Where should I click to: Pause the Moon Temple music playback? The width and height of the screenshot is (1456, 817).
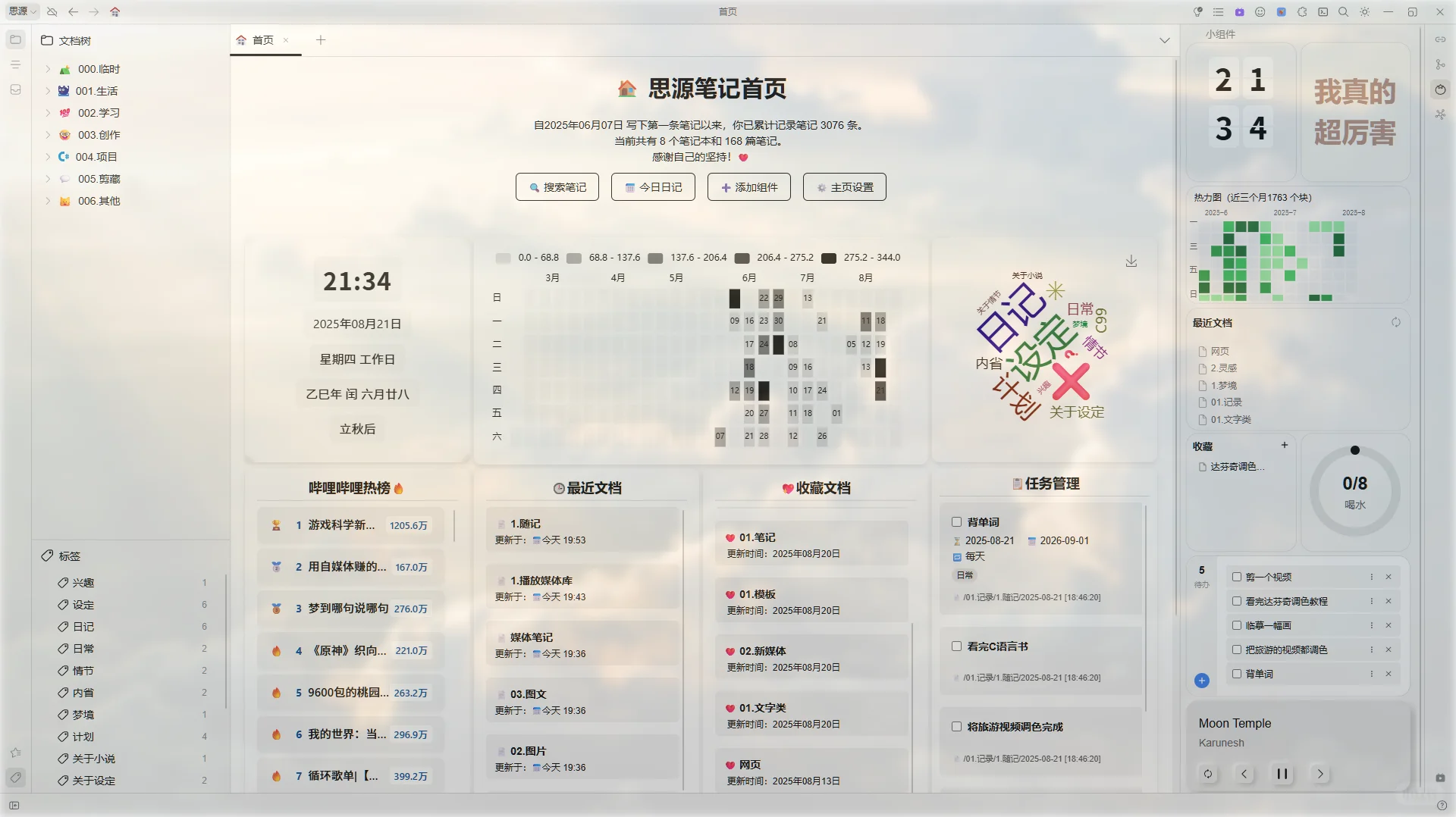pos(1282,774)
